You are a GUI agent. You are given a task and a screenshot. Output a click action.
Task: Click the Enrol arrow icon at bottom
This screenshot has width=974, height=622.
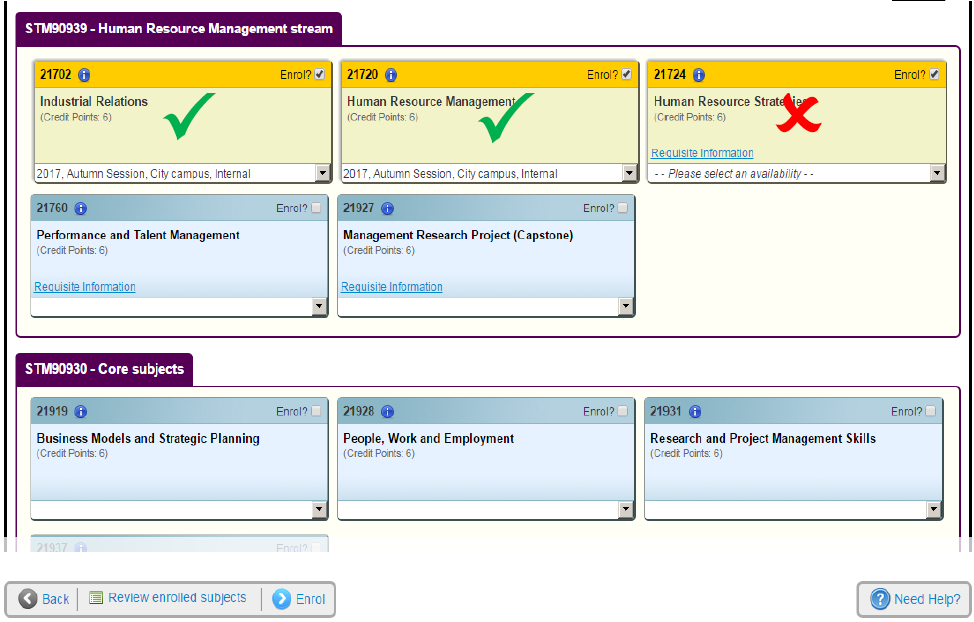281,599
